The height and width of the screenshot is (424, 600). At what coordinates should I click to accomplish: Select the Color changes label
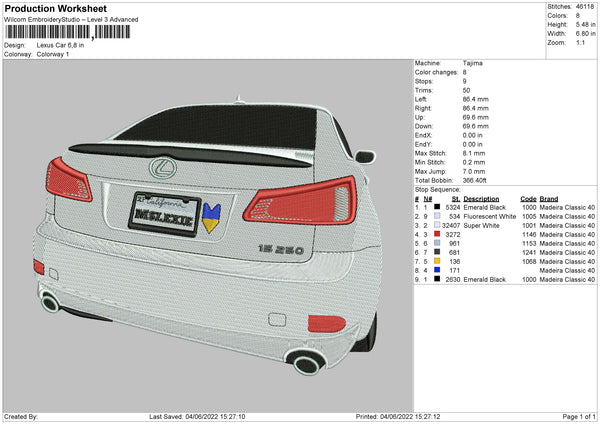pyautogui.click(x=436, y=72)
